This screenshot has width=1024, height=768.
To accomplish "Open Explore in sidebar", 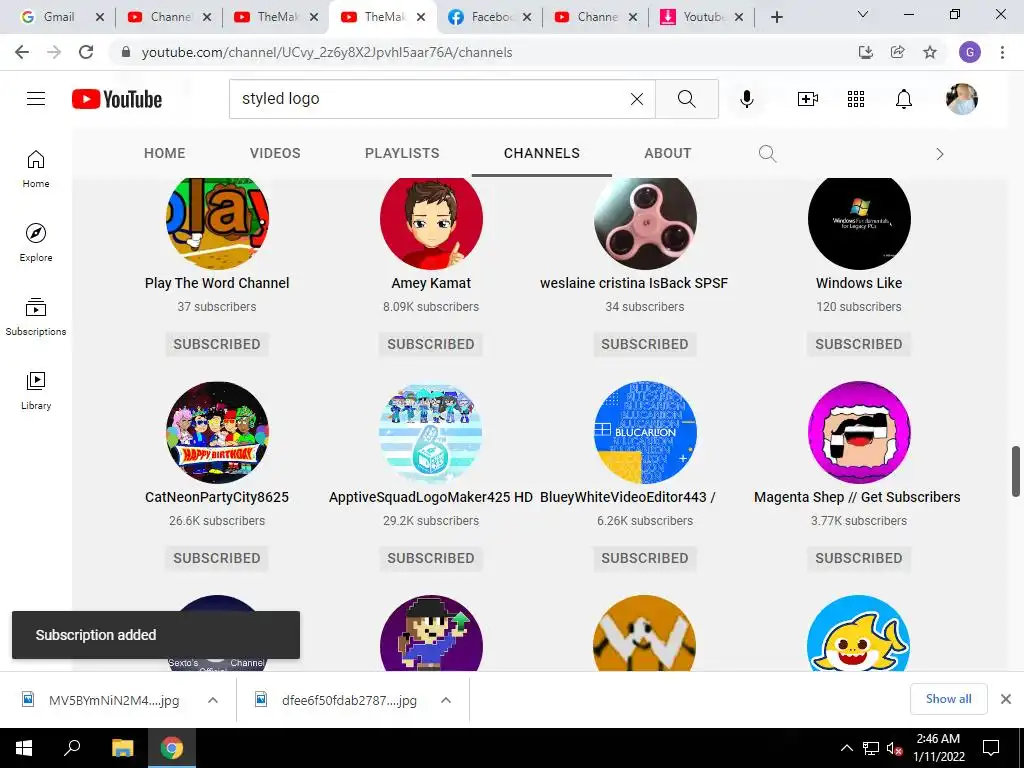I will (x=36, y=243).
